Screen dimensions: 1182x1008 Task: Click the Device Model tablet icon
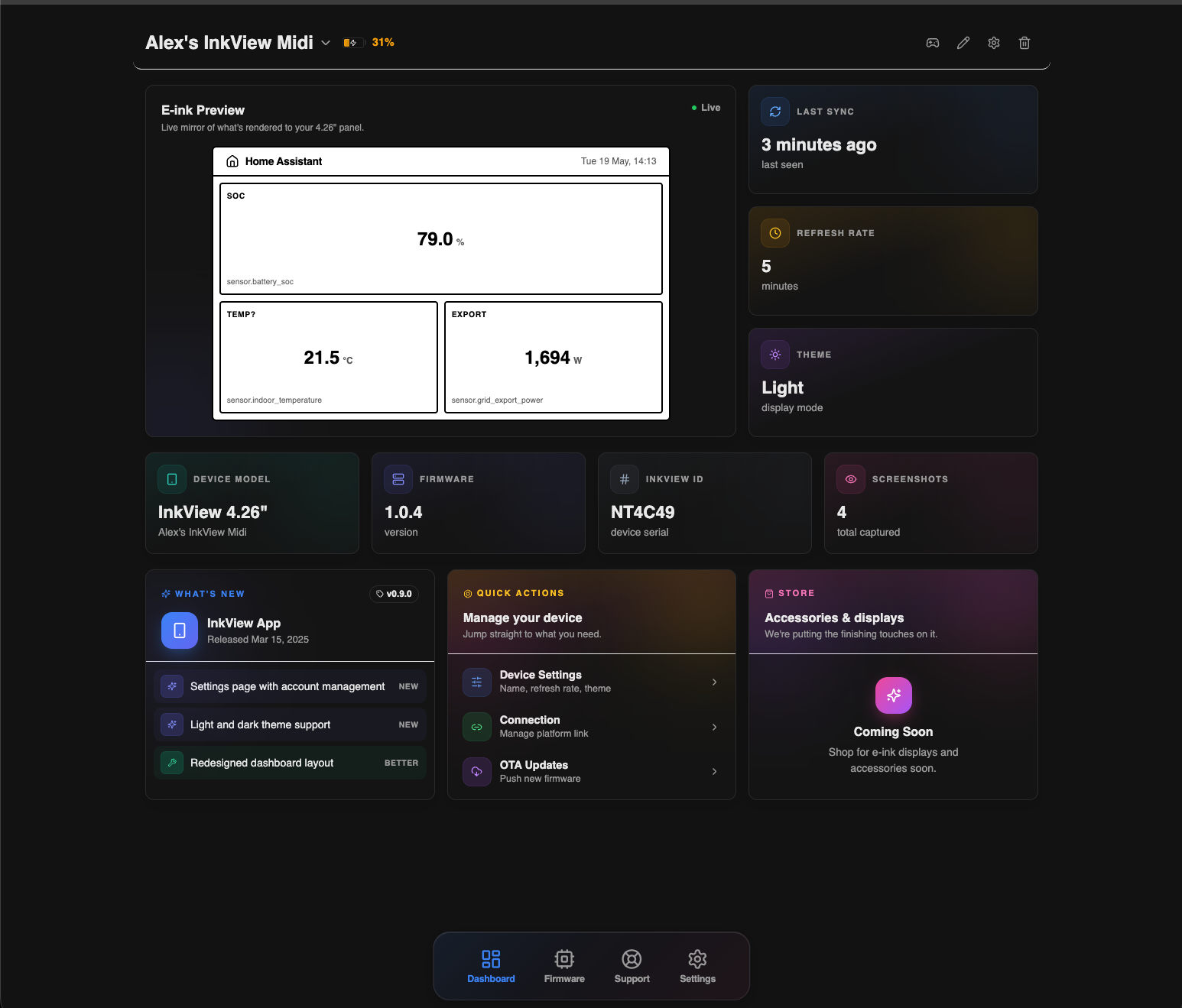tap(172, 479)
